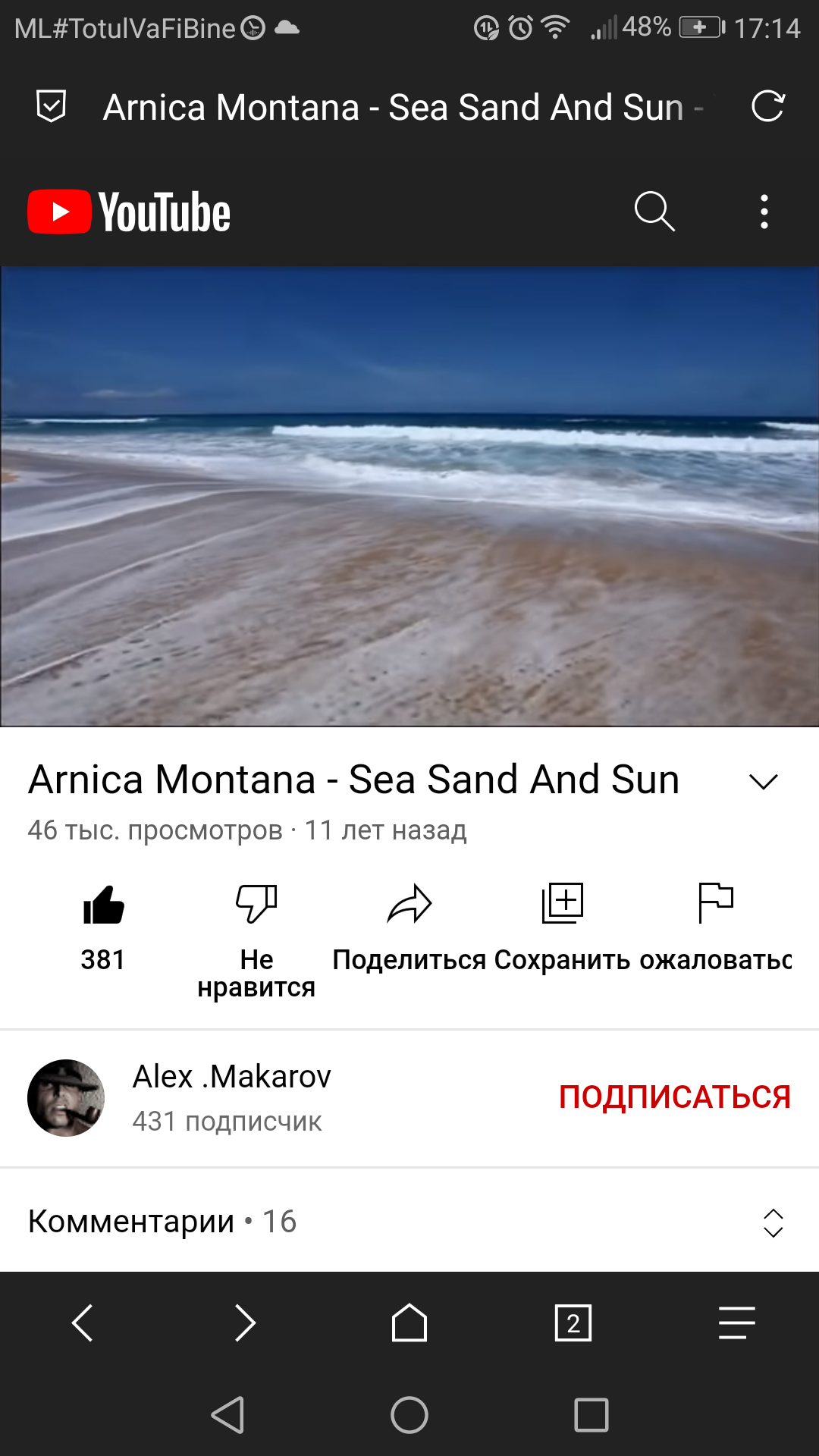Screen dimensions: 819x1456
Task: Subscribe via ПОДПИСАТЬСЯ button
Action: pos(675,1097)
